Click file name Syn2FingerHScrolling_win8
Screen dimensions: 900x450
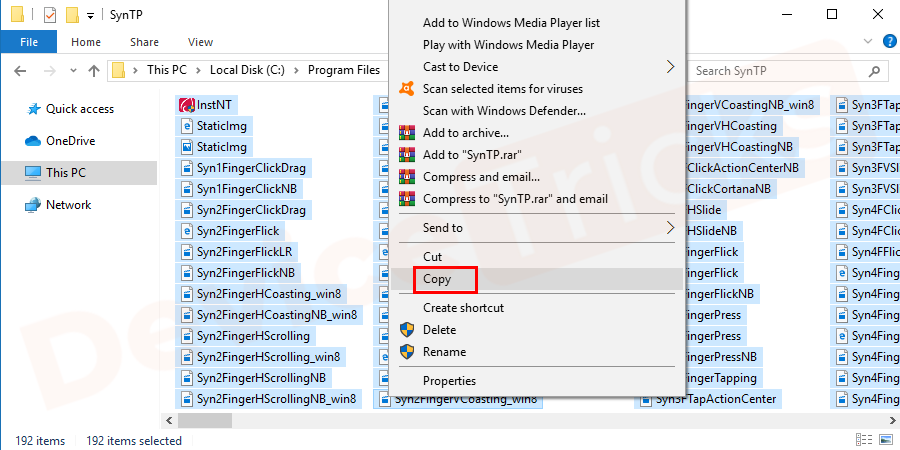268,357
